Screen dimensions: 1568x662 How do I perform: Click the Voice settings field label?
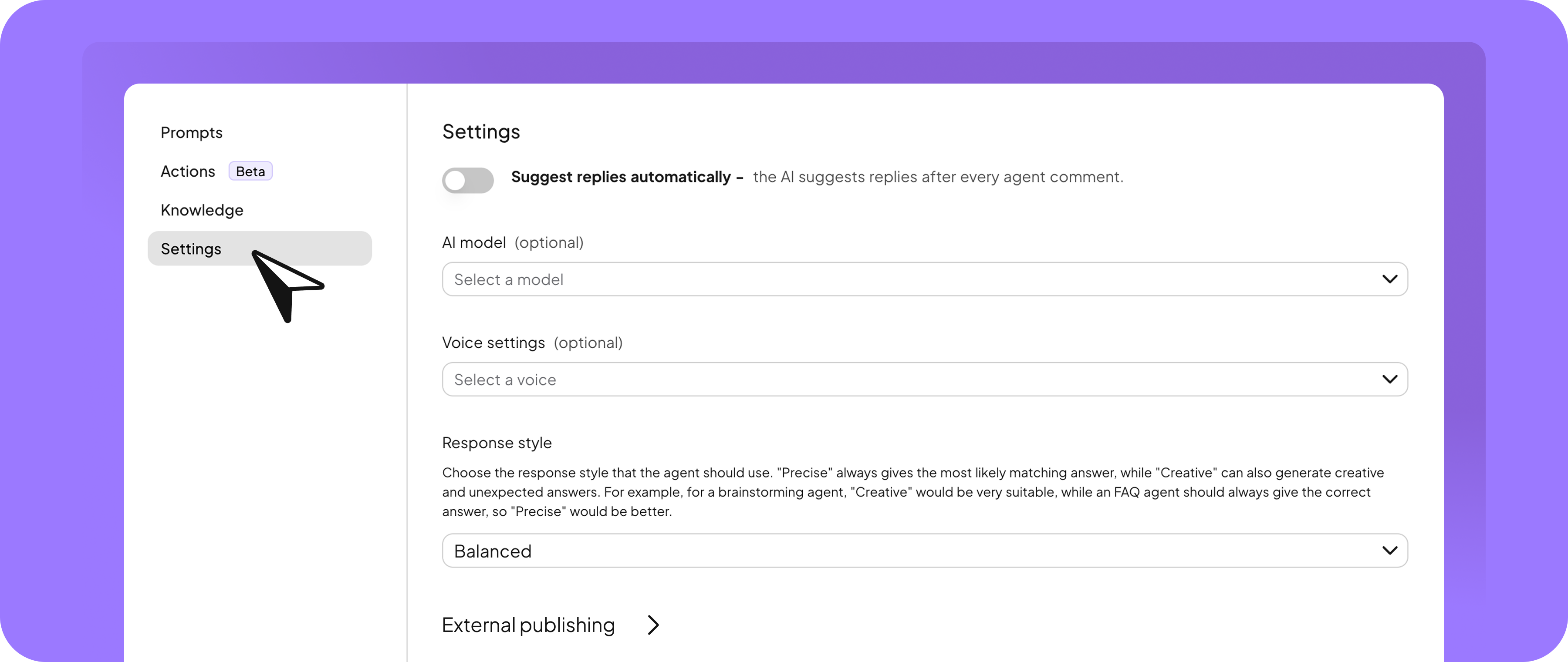point(493,343)
